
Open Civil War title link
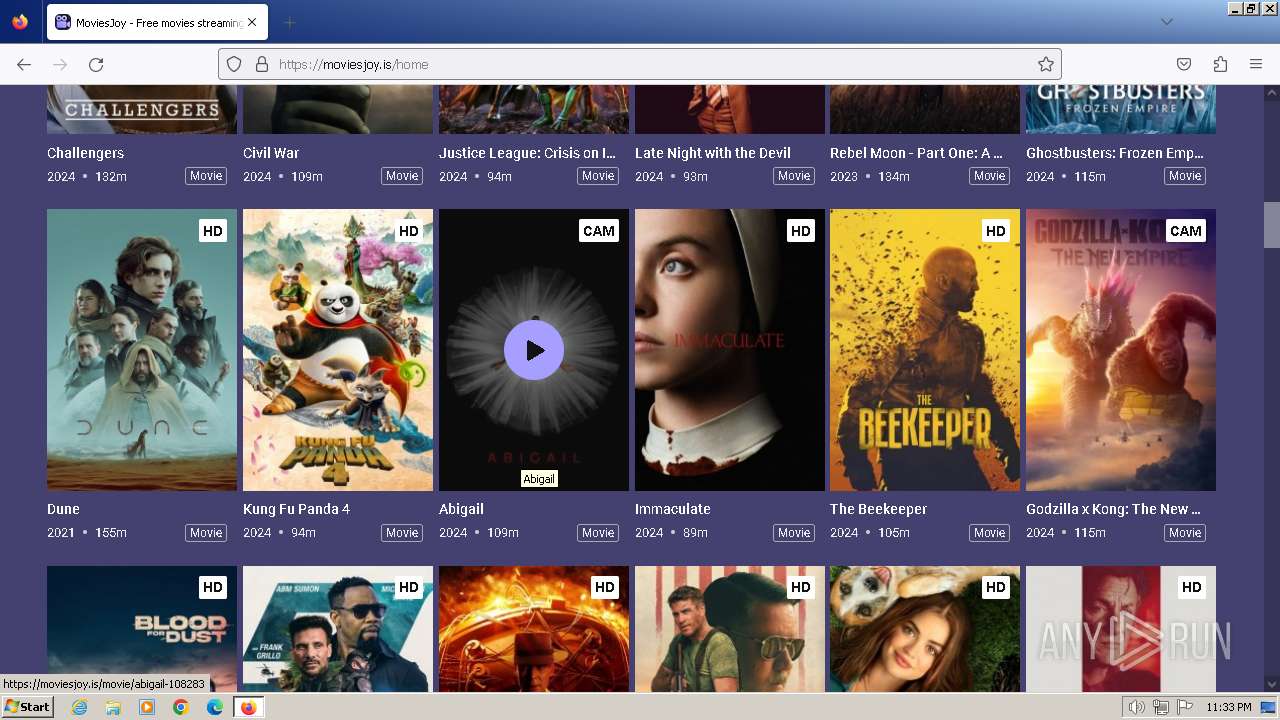click(271, 153)
